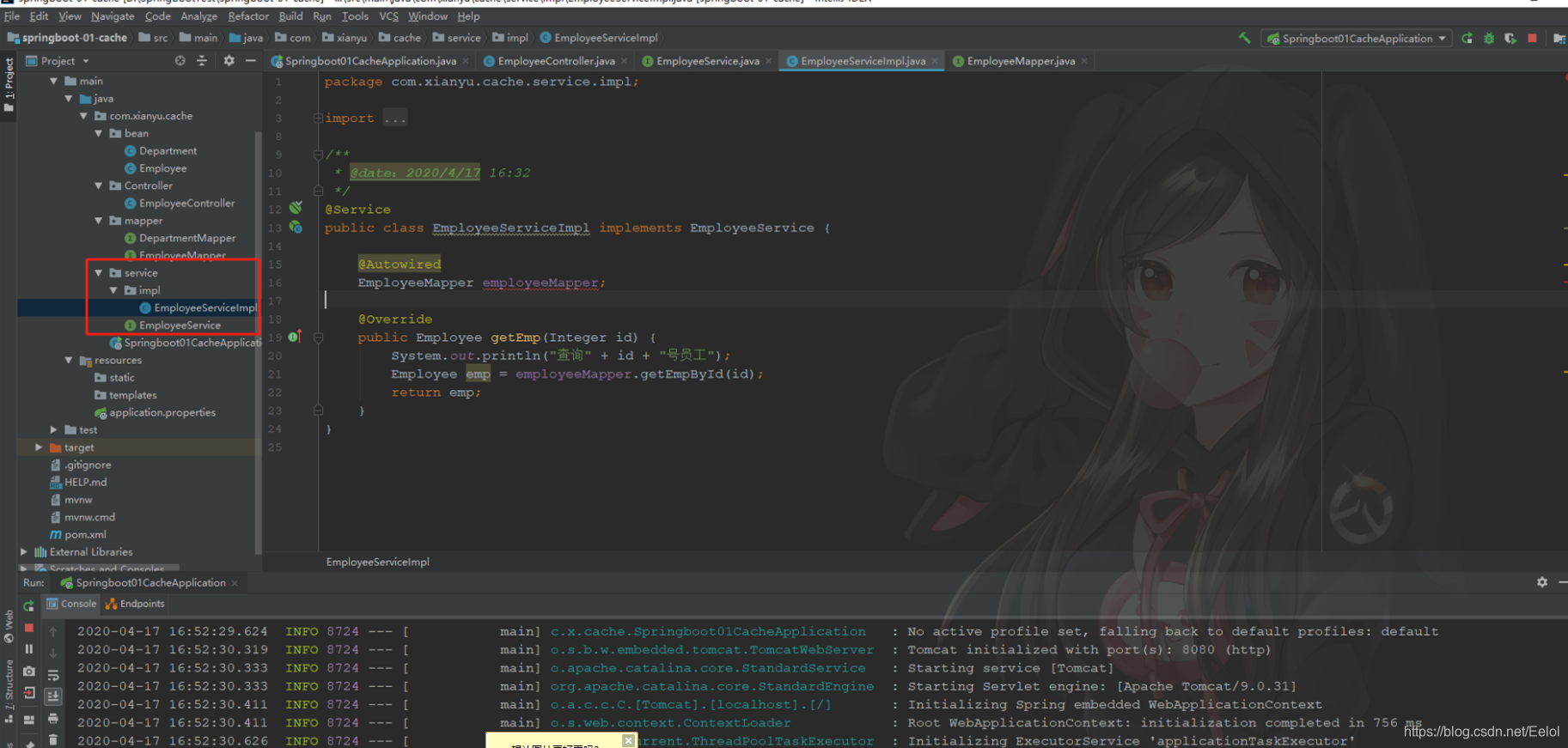Switch to the Endpoints tab in Run panel

135,604
